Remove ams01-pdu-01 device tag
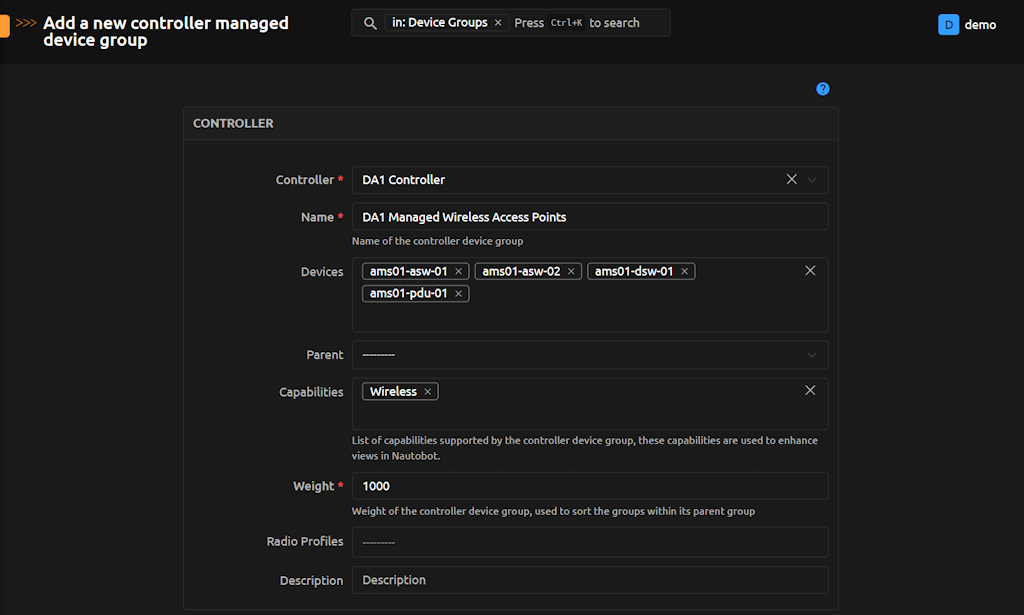Screen dimensions: 1024x615 tap(459, 294)
